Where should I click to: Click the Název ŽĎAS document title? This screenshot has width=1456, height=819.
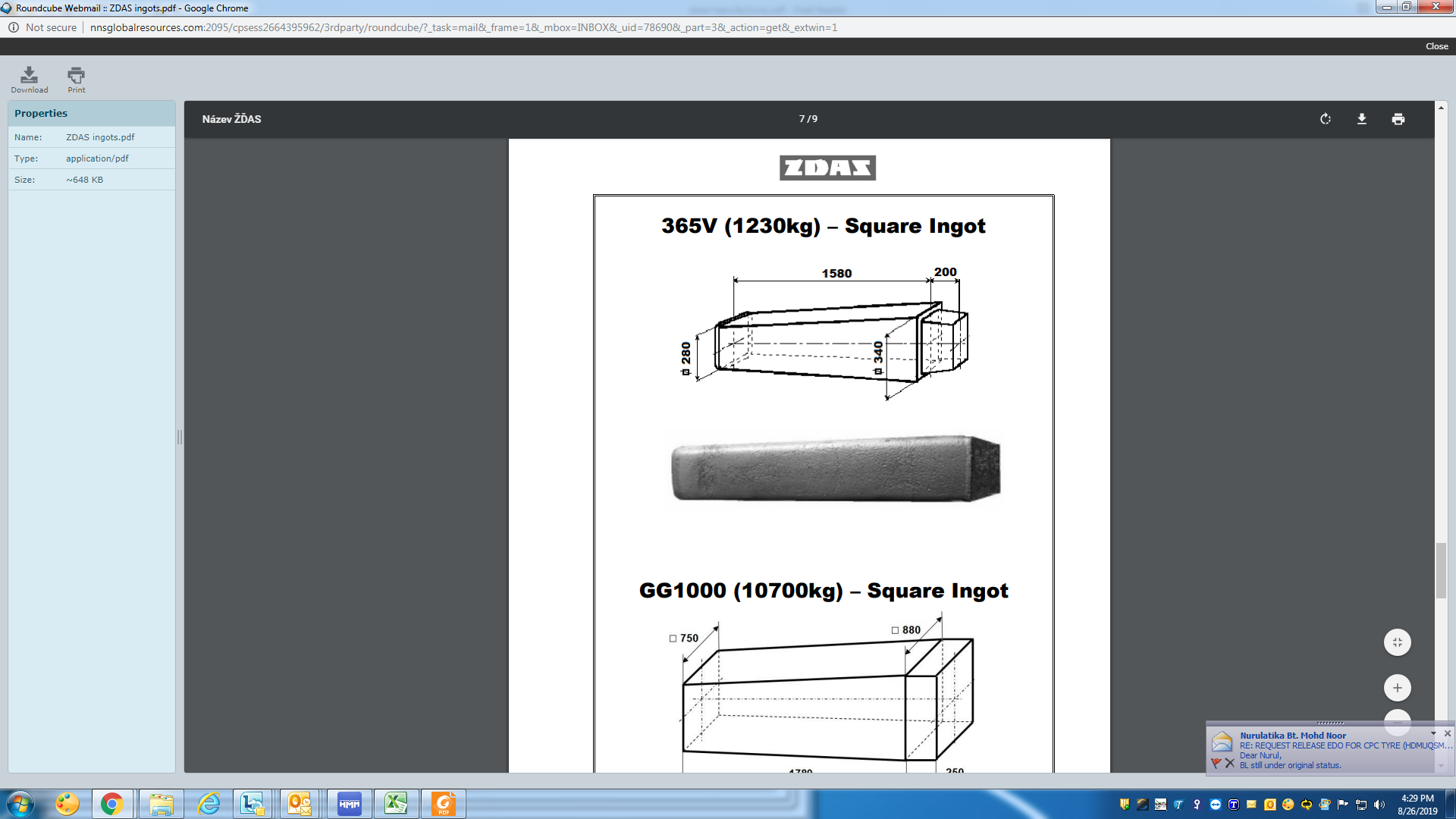(x=231, y=119)
